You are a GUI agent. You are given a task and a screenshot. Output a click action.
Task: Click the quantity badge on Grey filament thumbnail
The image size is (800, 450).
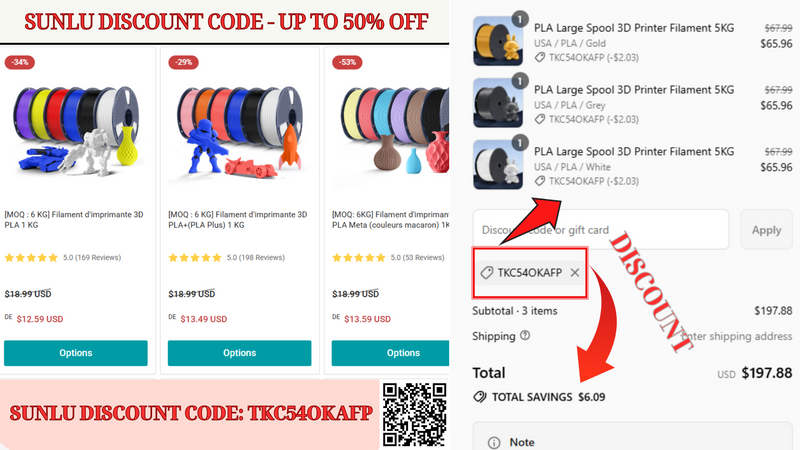[x=519, y=81]
